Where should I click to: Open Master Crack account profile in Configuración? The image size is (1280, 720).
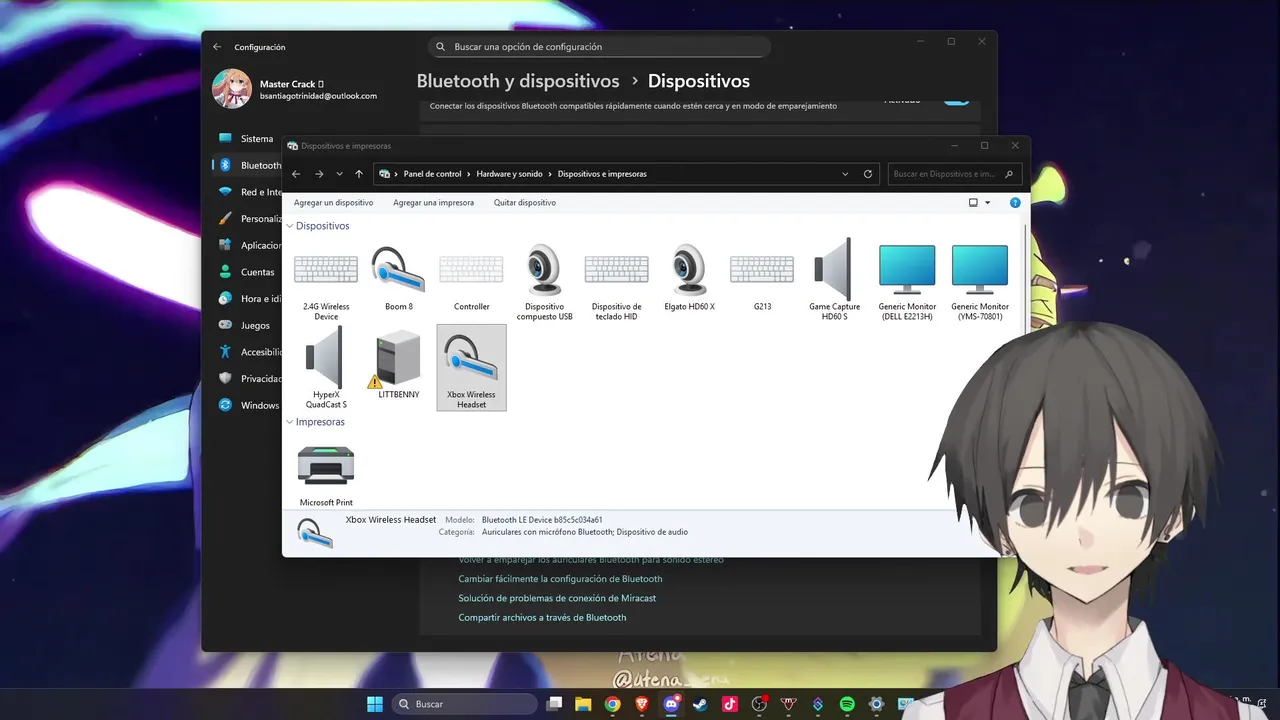295,89
